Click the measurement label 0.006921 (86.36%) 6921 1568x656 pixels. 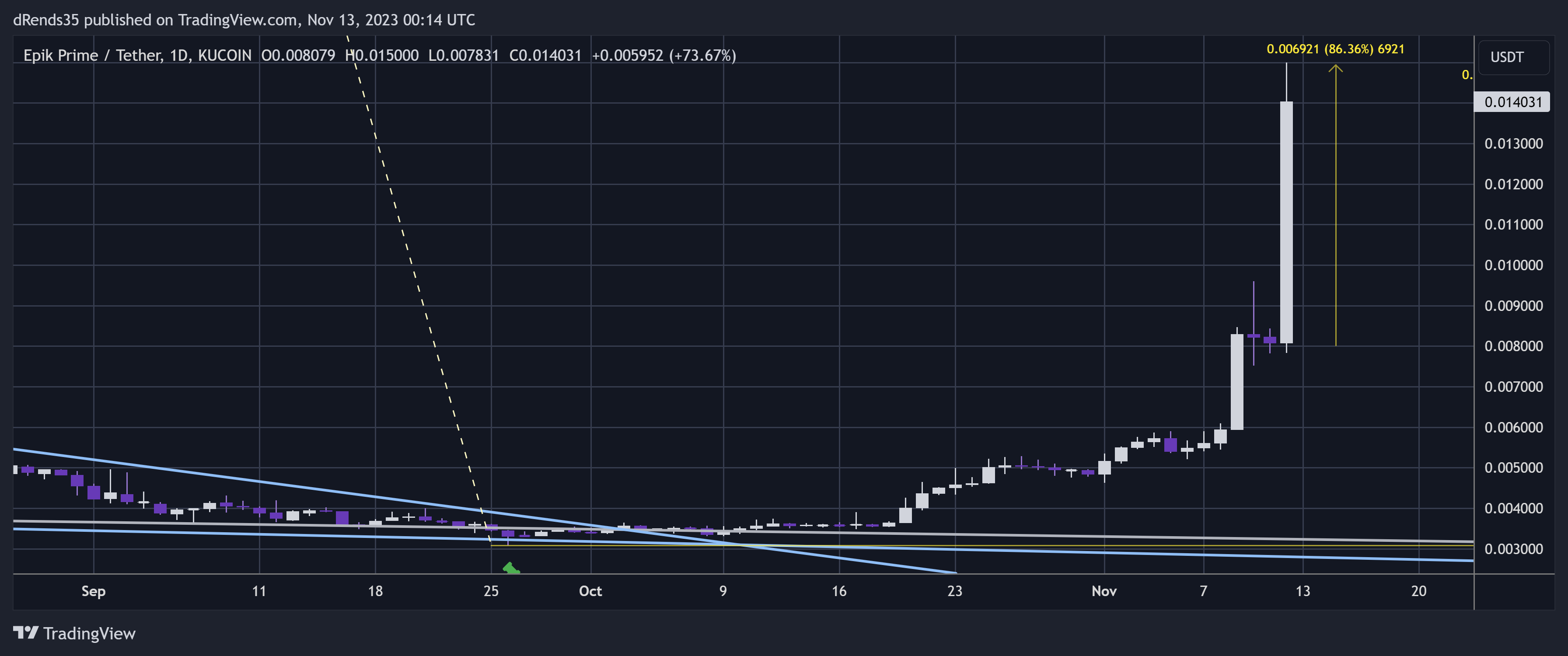[x=1335, y=49]
